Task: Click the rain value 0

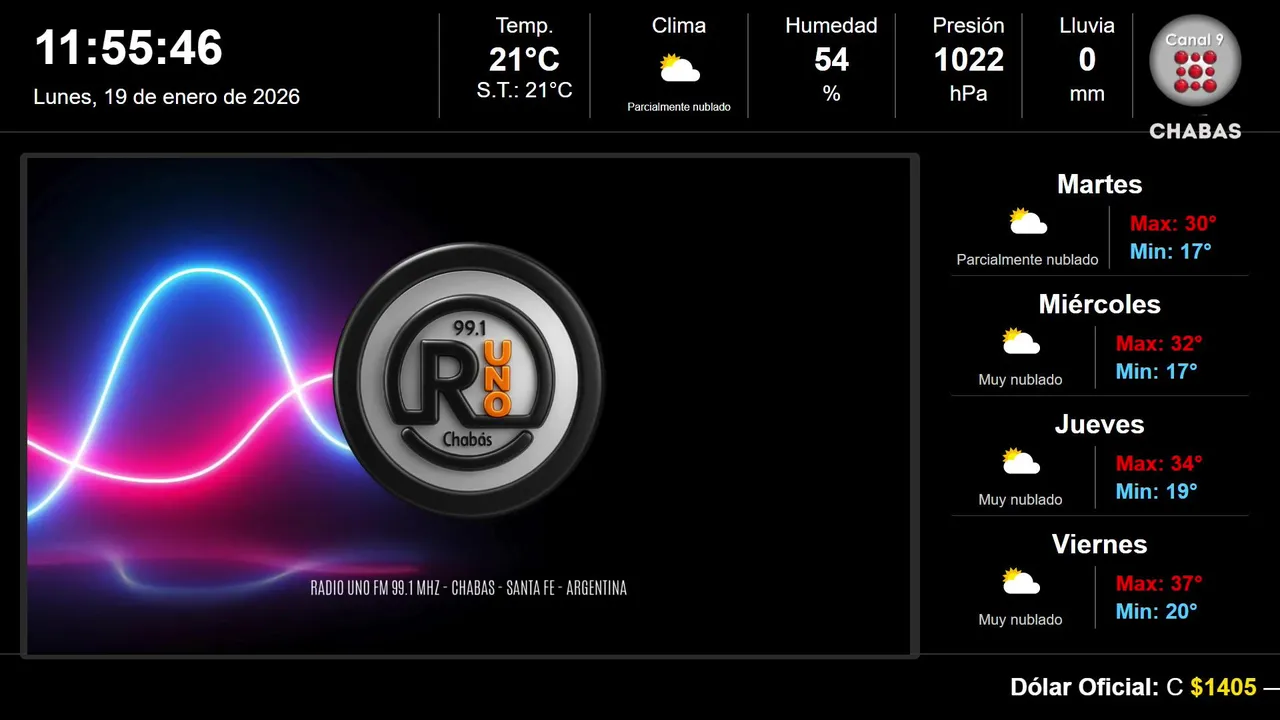Action: (x=1087, y=60)
